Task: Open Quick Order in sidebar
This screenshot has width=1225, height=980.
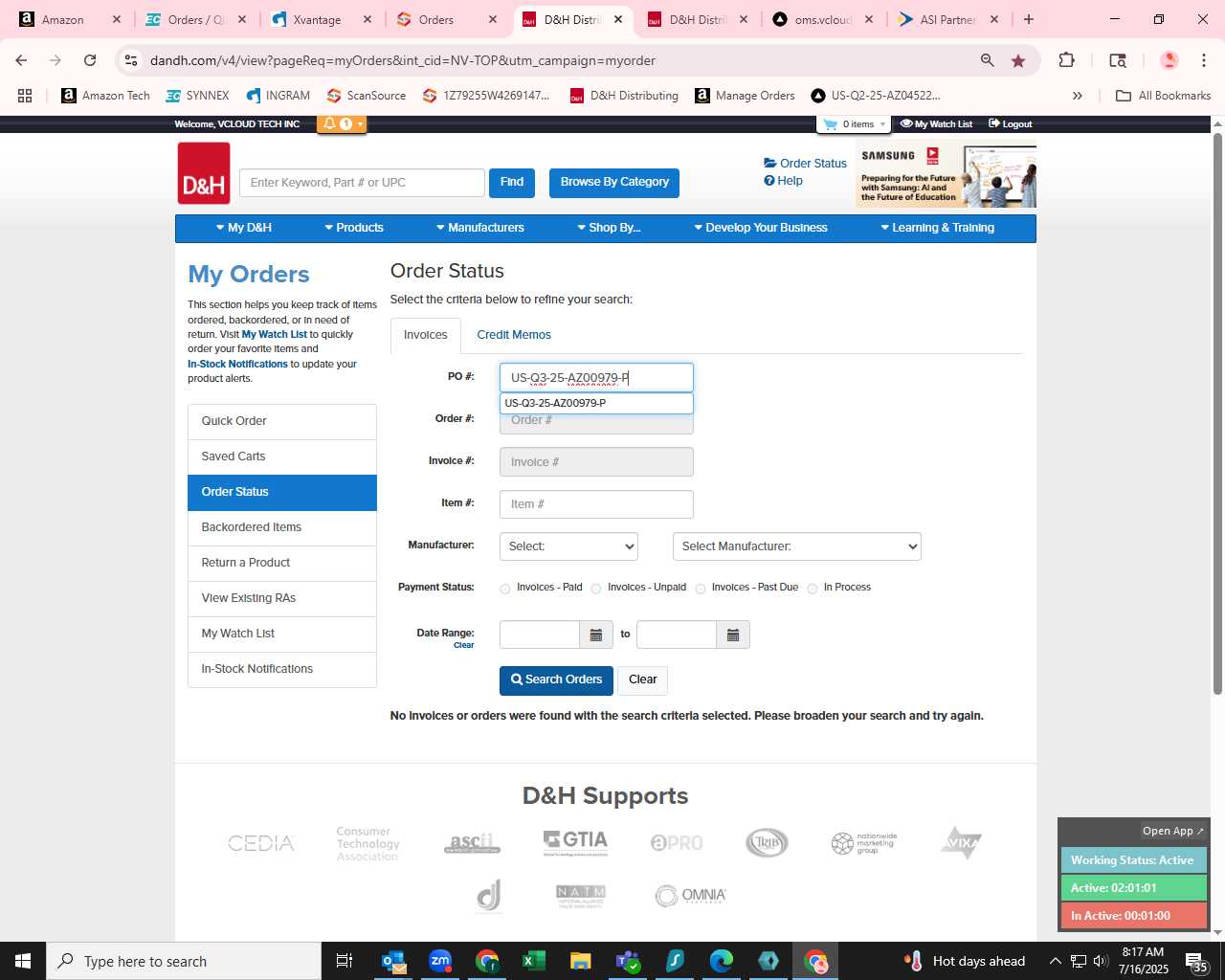Action: (282, 421)
